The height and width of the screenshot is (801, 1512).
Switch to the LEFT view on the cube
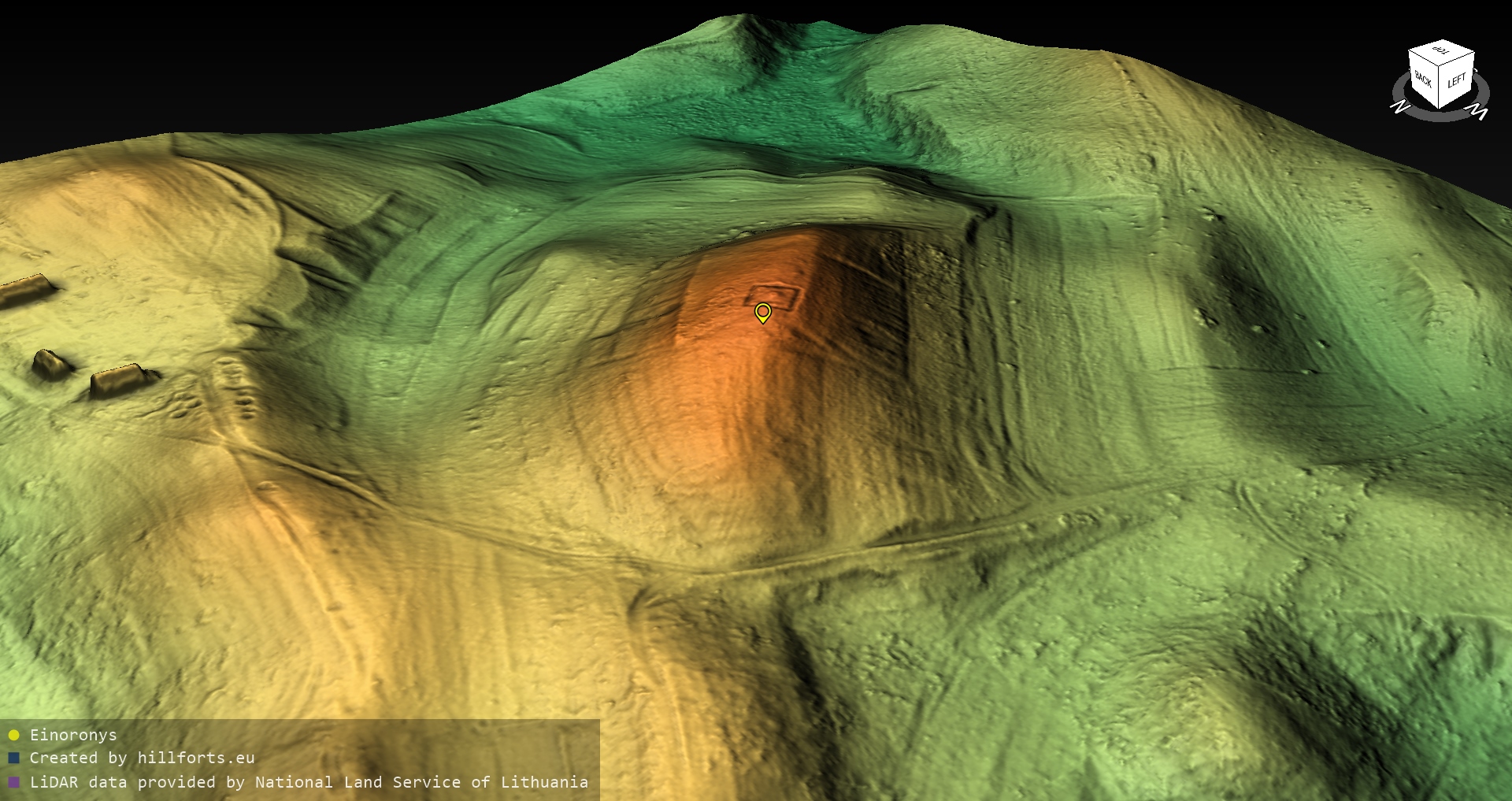1457,81
